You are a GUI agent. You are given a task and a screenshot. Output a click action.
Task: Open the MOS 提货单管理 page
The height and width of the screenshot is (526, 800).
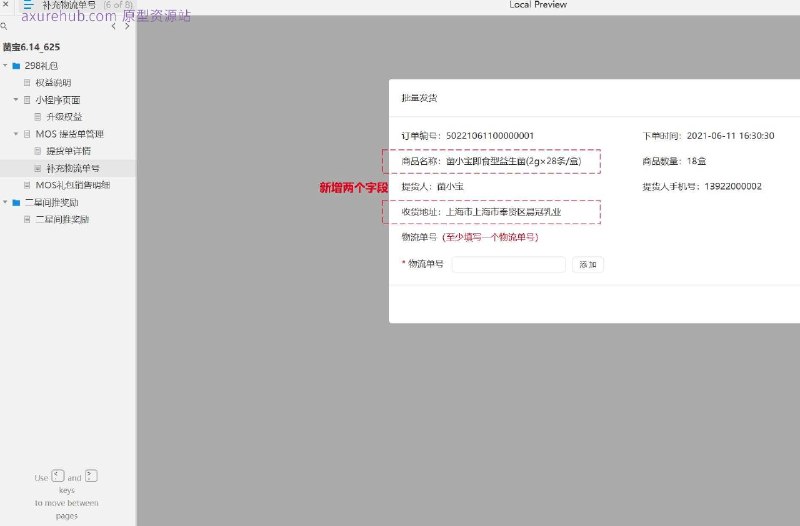click(69, 134)
